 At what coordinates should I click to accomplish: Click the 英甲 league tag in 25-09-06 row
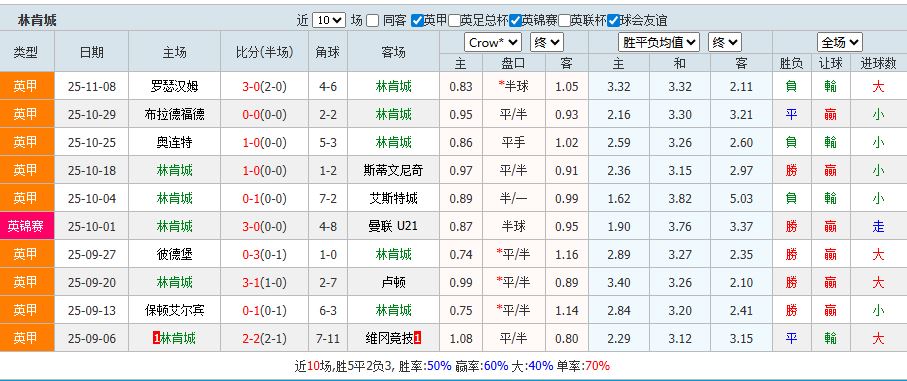point(27,338)
